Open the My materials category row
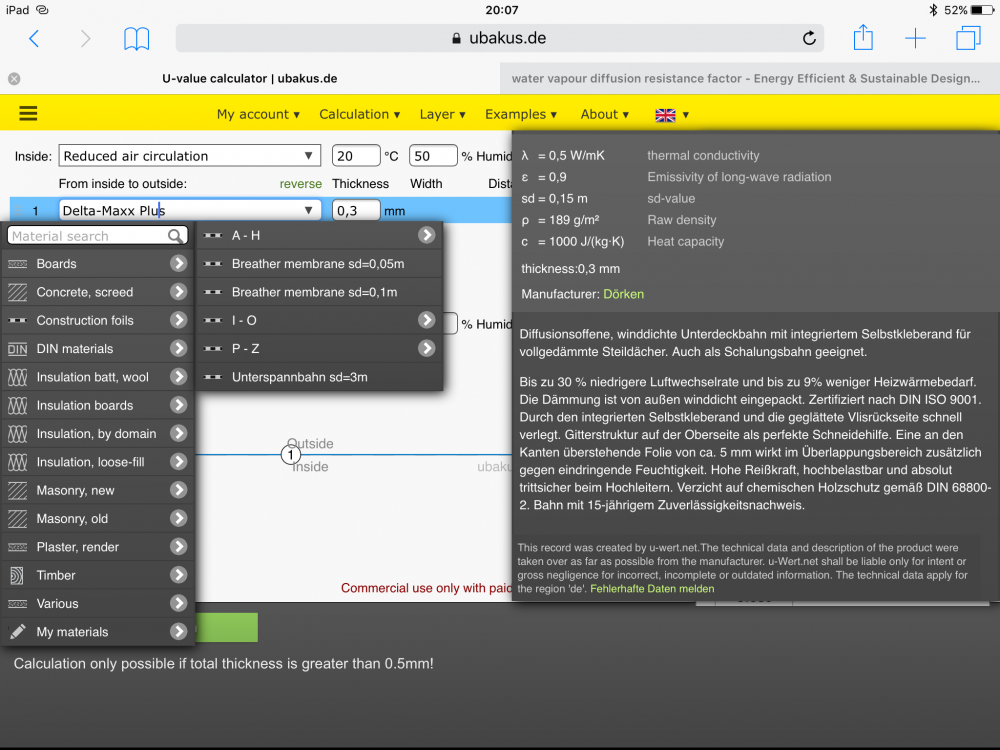The width and height of the screenshot is (1000, 750). [x=98, y=632]
